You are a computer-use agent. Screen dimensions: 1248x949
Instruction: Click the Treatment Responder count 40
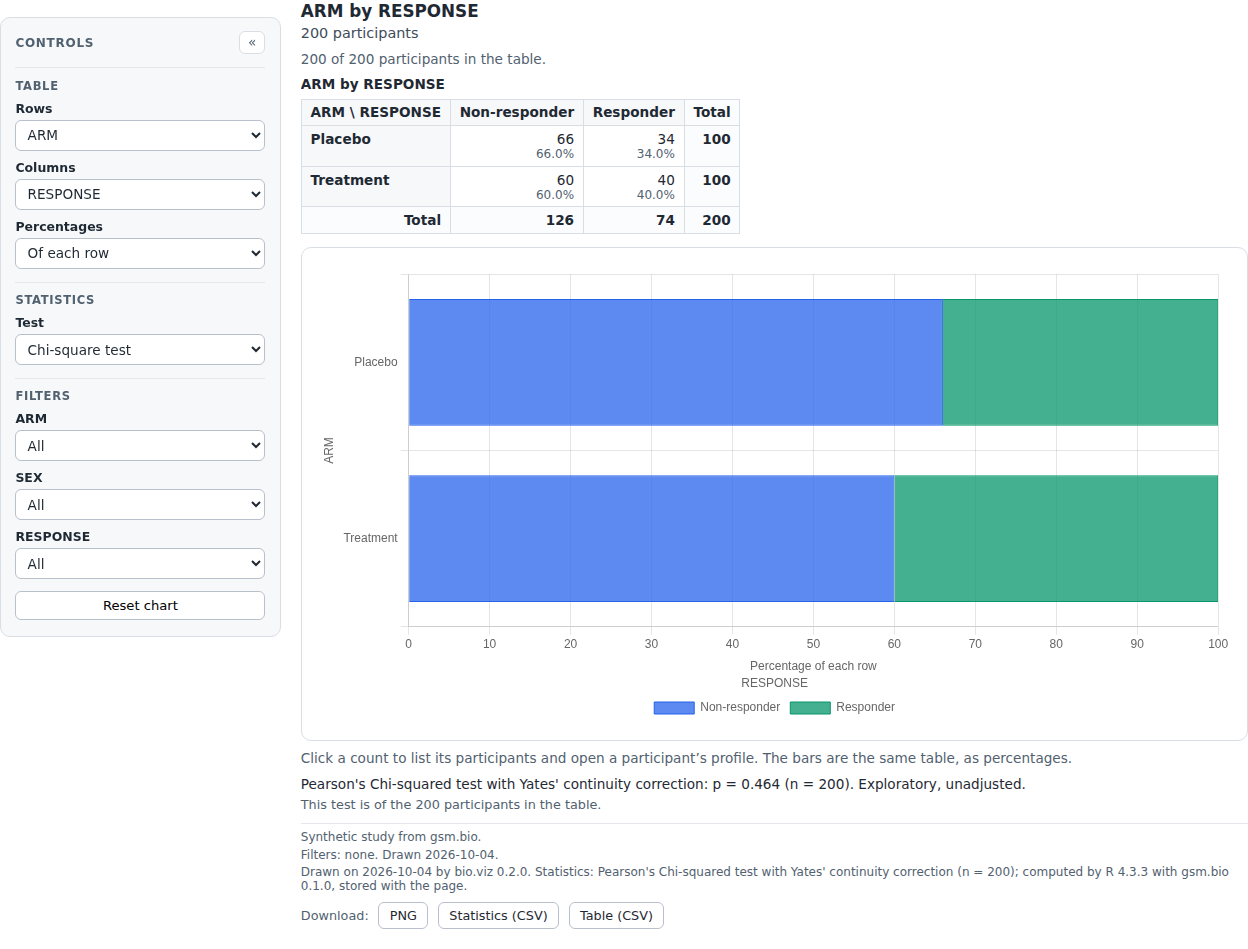[x=666, y=180]
